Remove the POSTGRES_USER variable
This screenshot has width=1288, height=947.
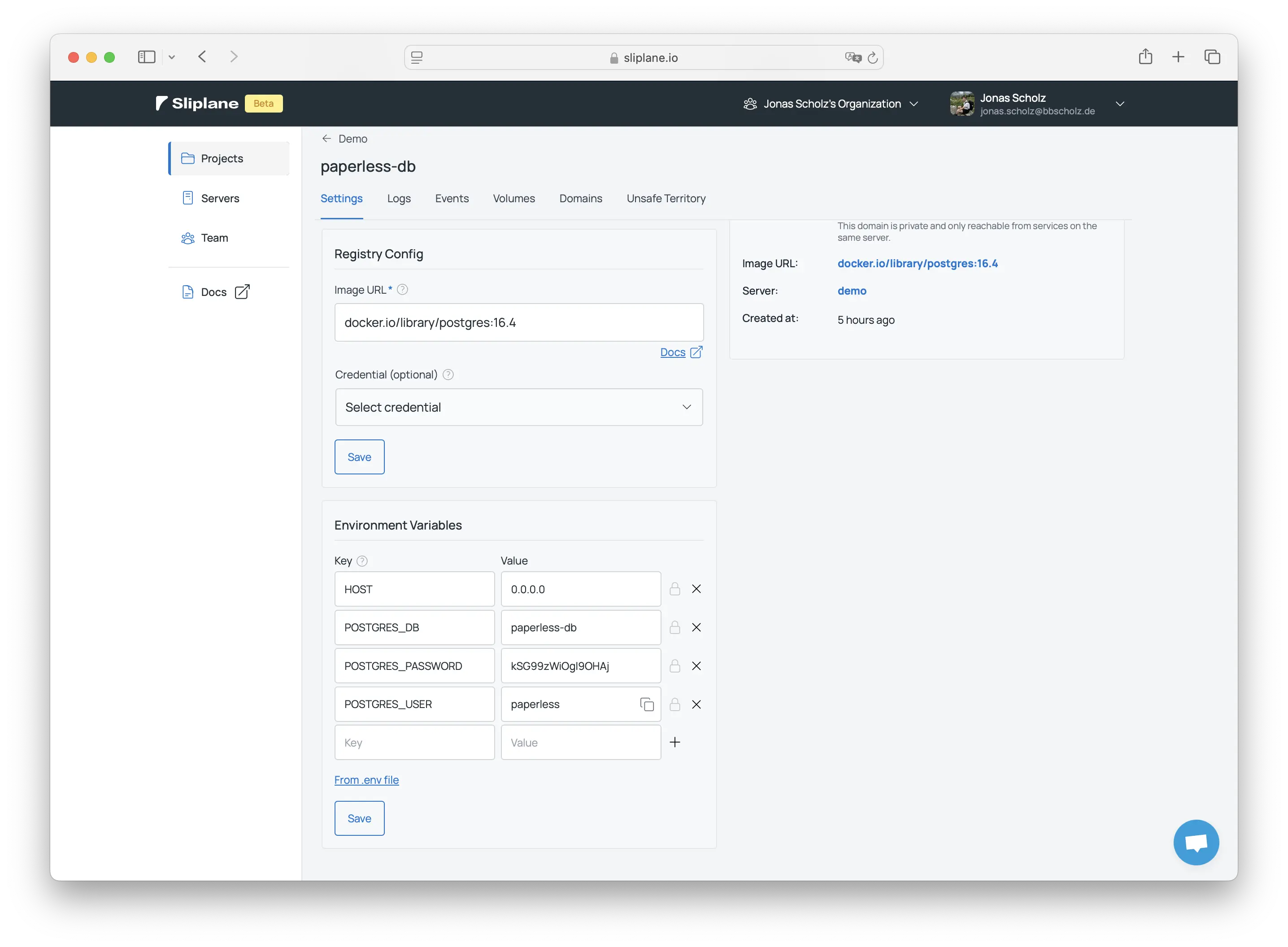click(696, 704)
